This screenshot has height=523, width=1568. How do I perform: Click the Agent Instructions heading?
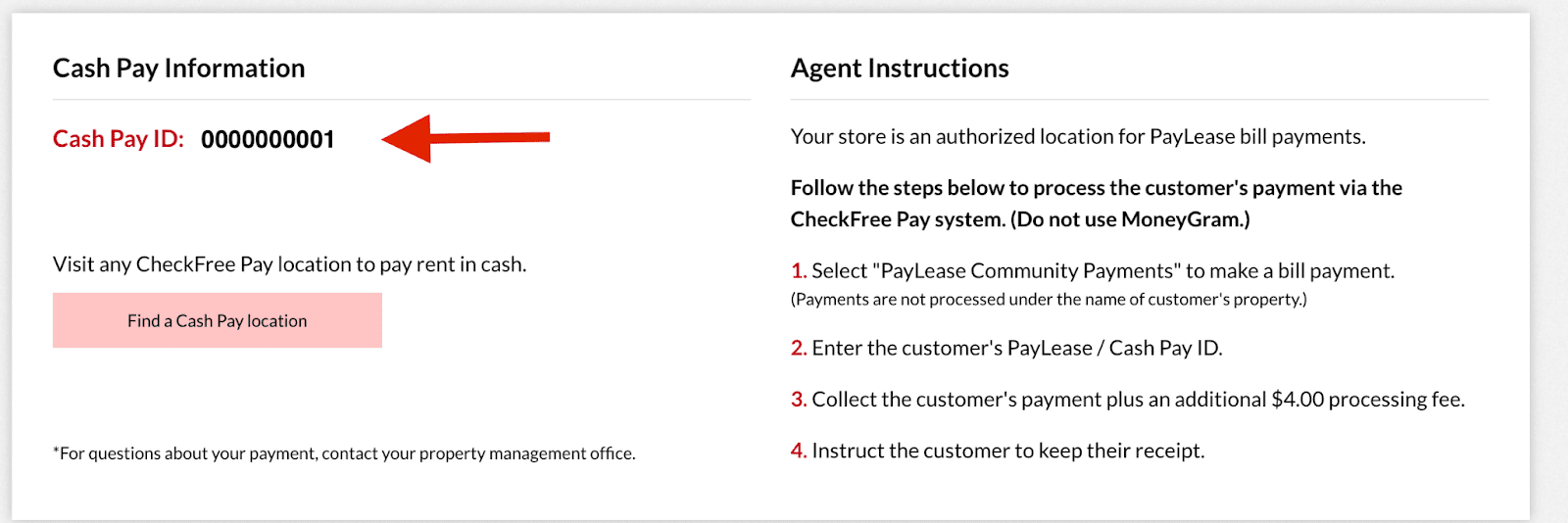[899, 68]
